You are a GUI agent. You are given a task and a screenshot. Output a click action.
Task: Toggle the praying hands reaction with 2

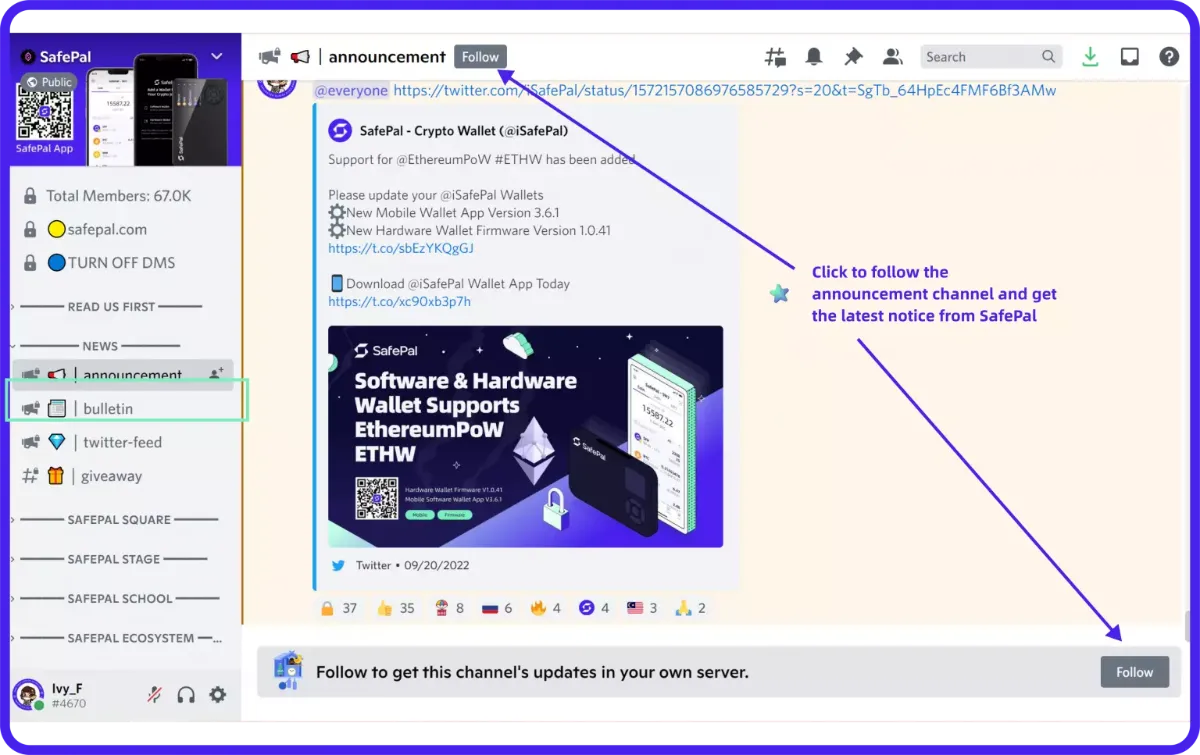tap(691, 608)
